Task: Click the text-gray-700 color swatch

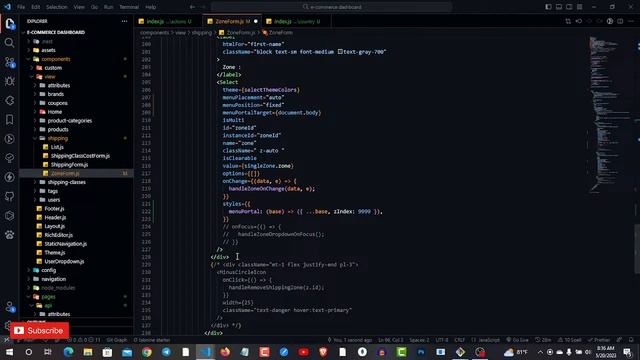Action: [x=340, y=52]
